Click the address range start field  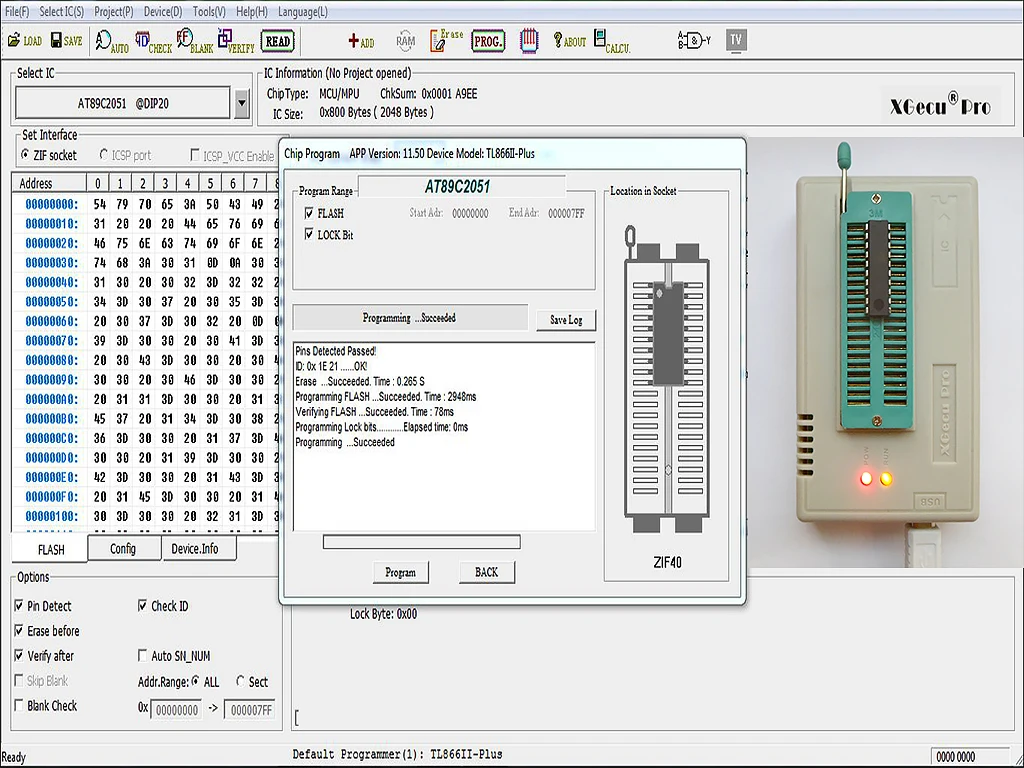click(175, 710)
